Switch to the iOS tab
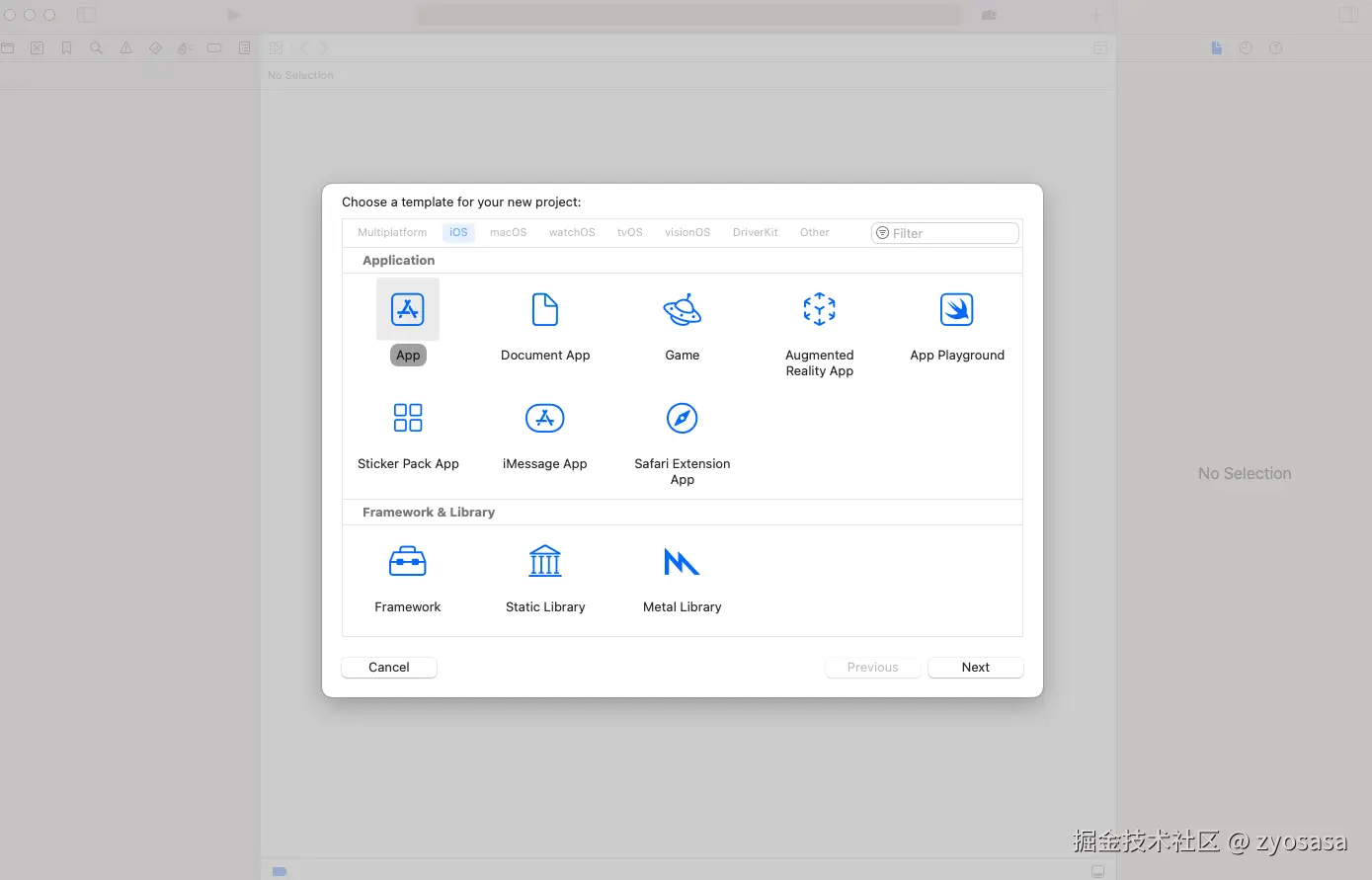The width and height of the screenshot is (1372, 880). coord(458,233)
